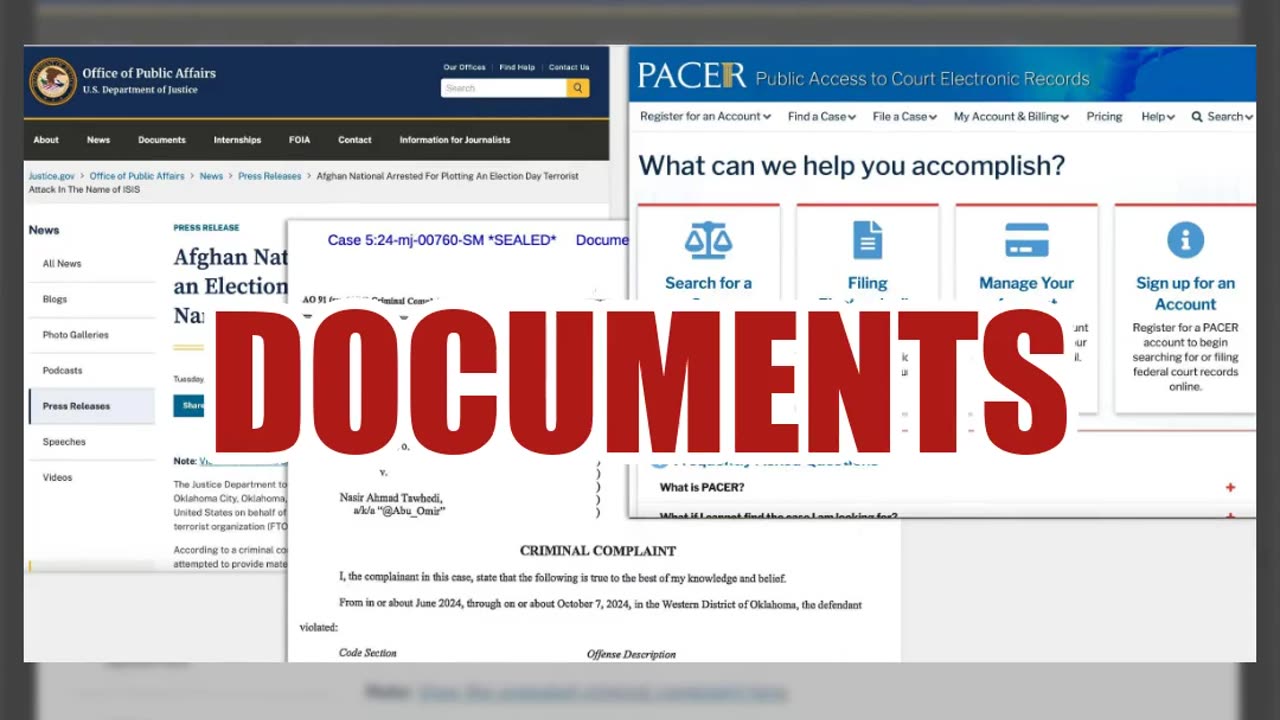
Task: Expand the PACER Search dropdown
Action: click(1222, 116)
